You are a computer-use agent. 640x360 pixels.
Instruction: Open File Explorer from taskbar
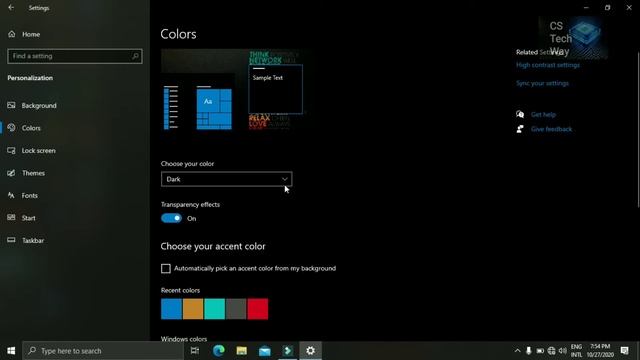point(242,351)
